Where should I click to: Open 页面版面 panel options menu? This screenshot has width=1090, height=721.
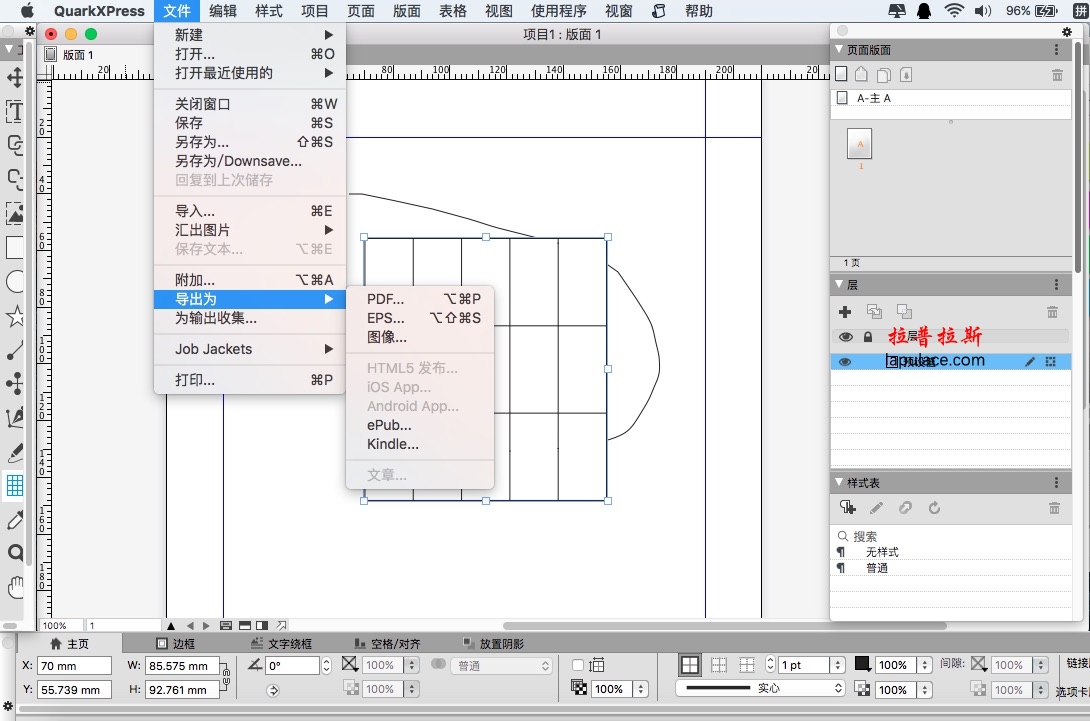click(1056, 49)
